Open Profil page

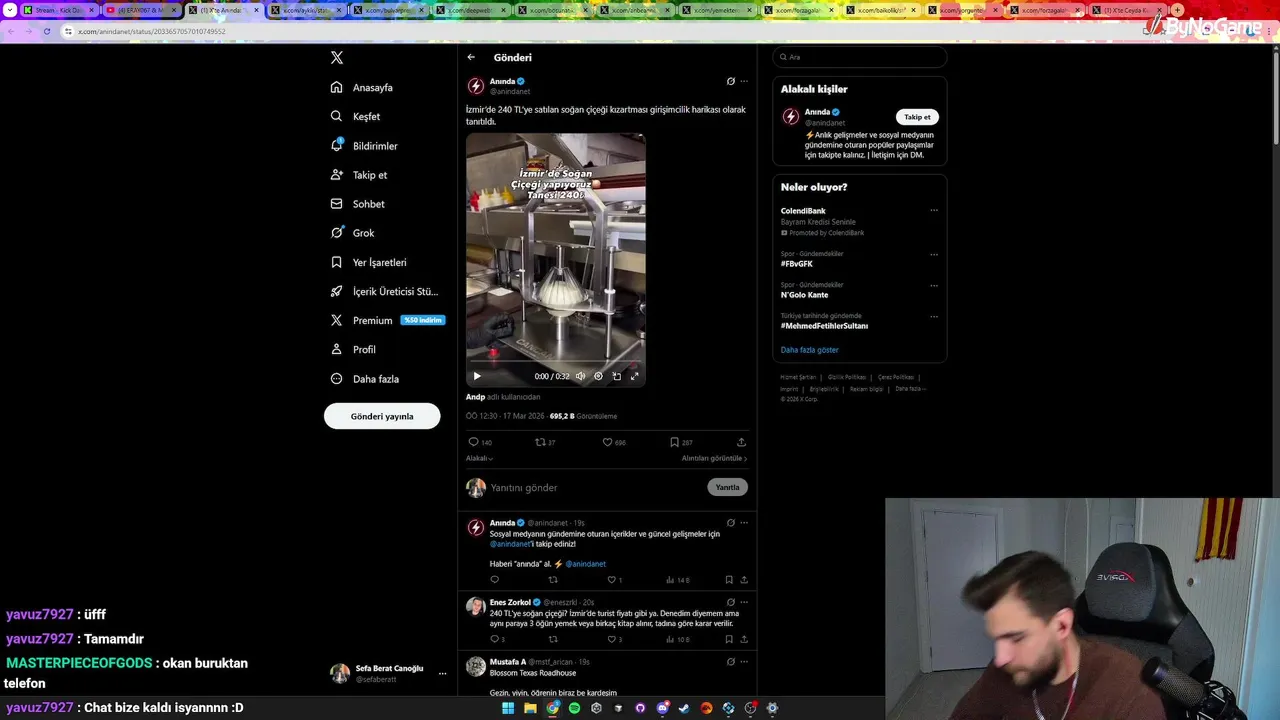(354, 349)
